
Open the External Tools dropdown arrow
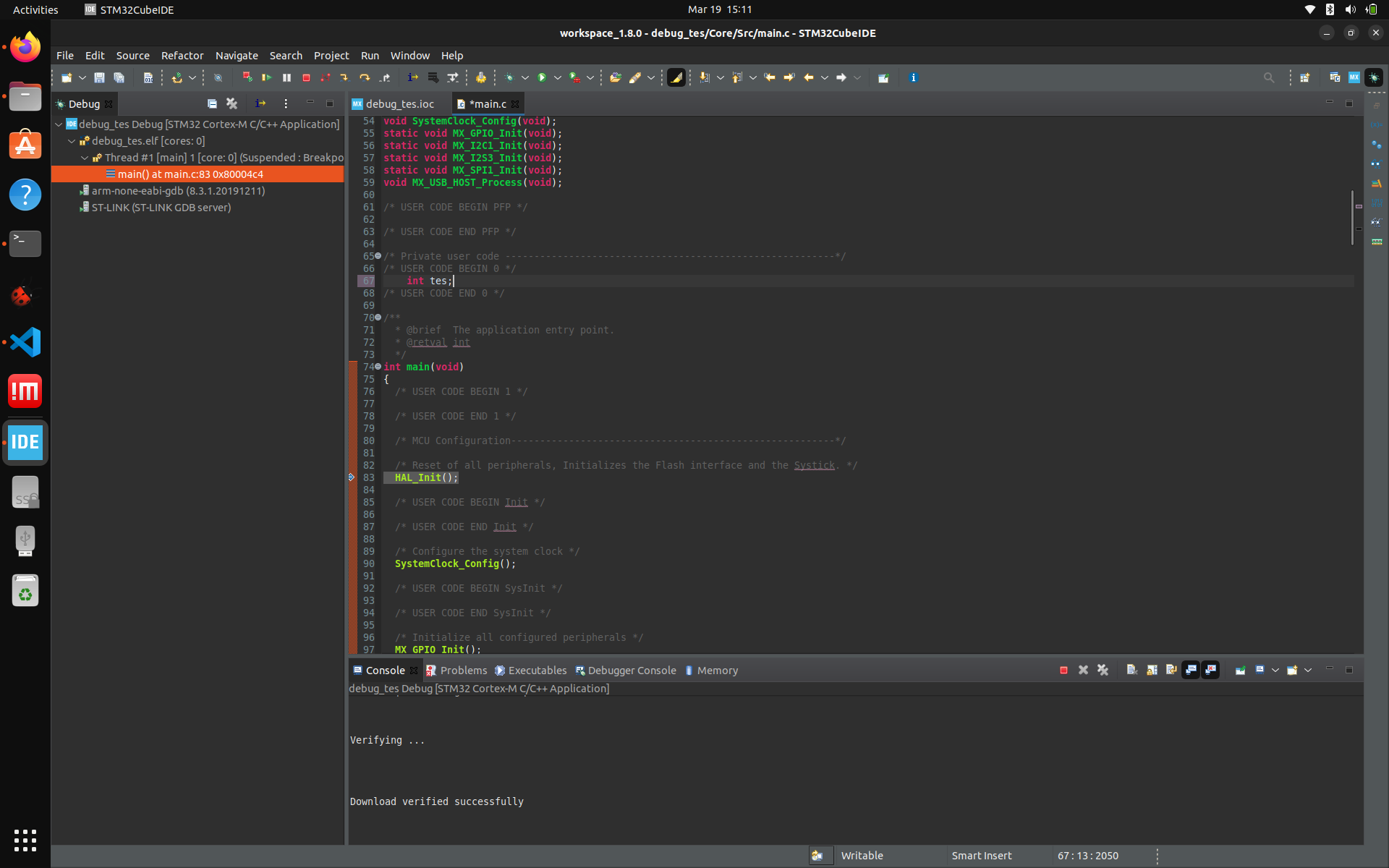coord(590,78)
